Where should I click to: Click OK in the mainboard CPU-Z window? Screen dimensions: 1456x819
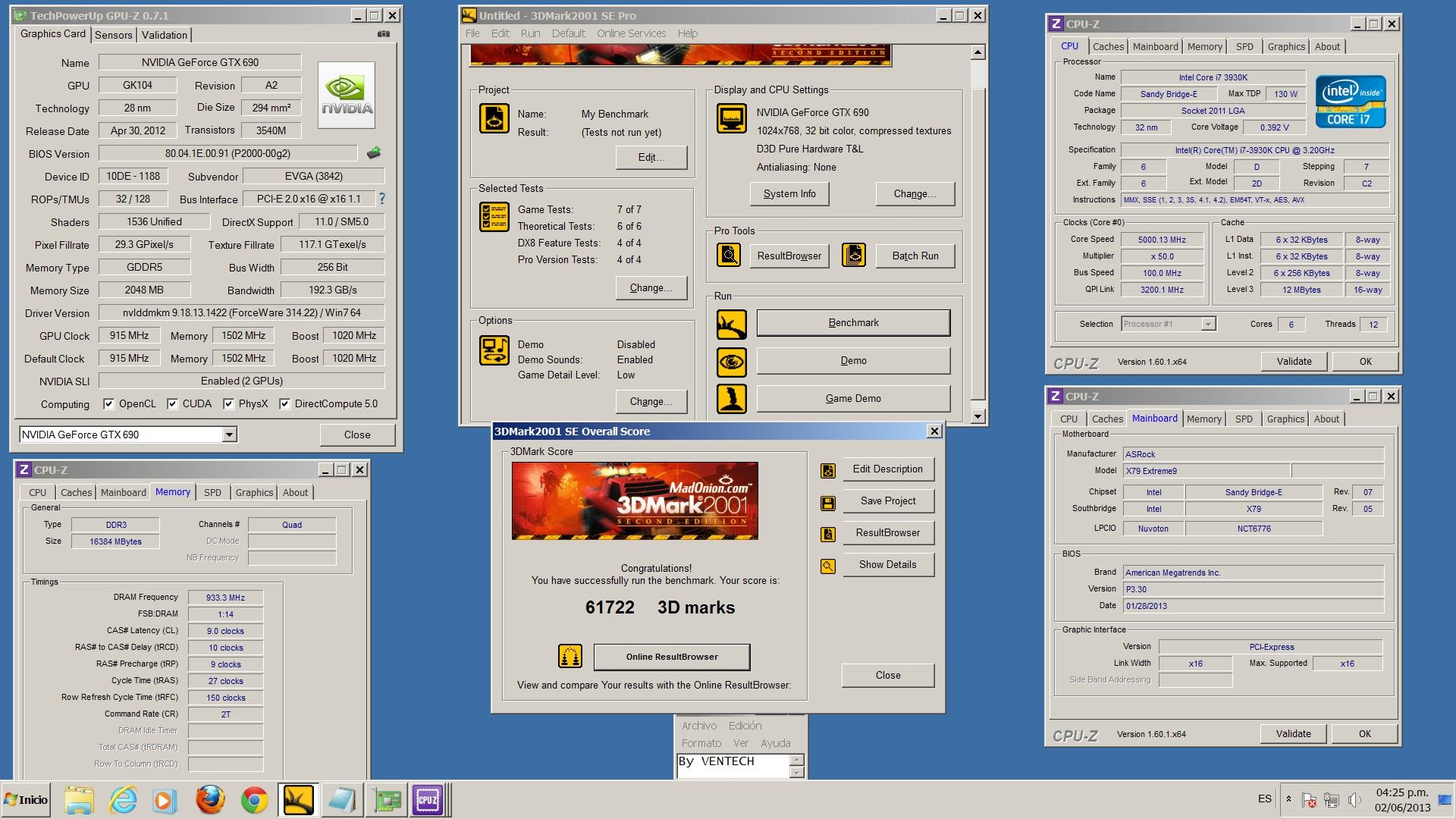1365,733
